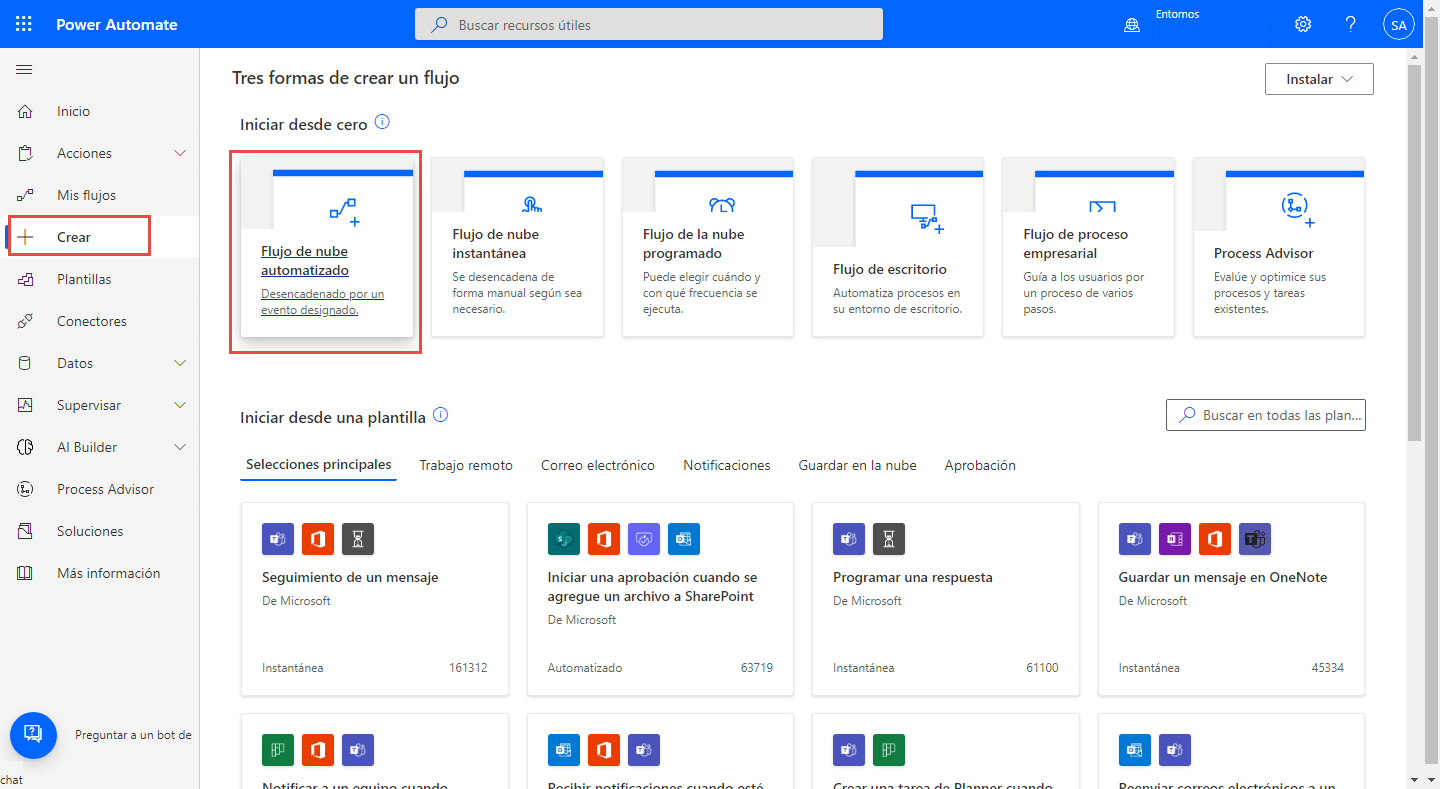Open Soluciones in the sidebar
The width and height of the screenshot is (1440, 789).
pos(100,531)
